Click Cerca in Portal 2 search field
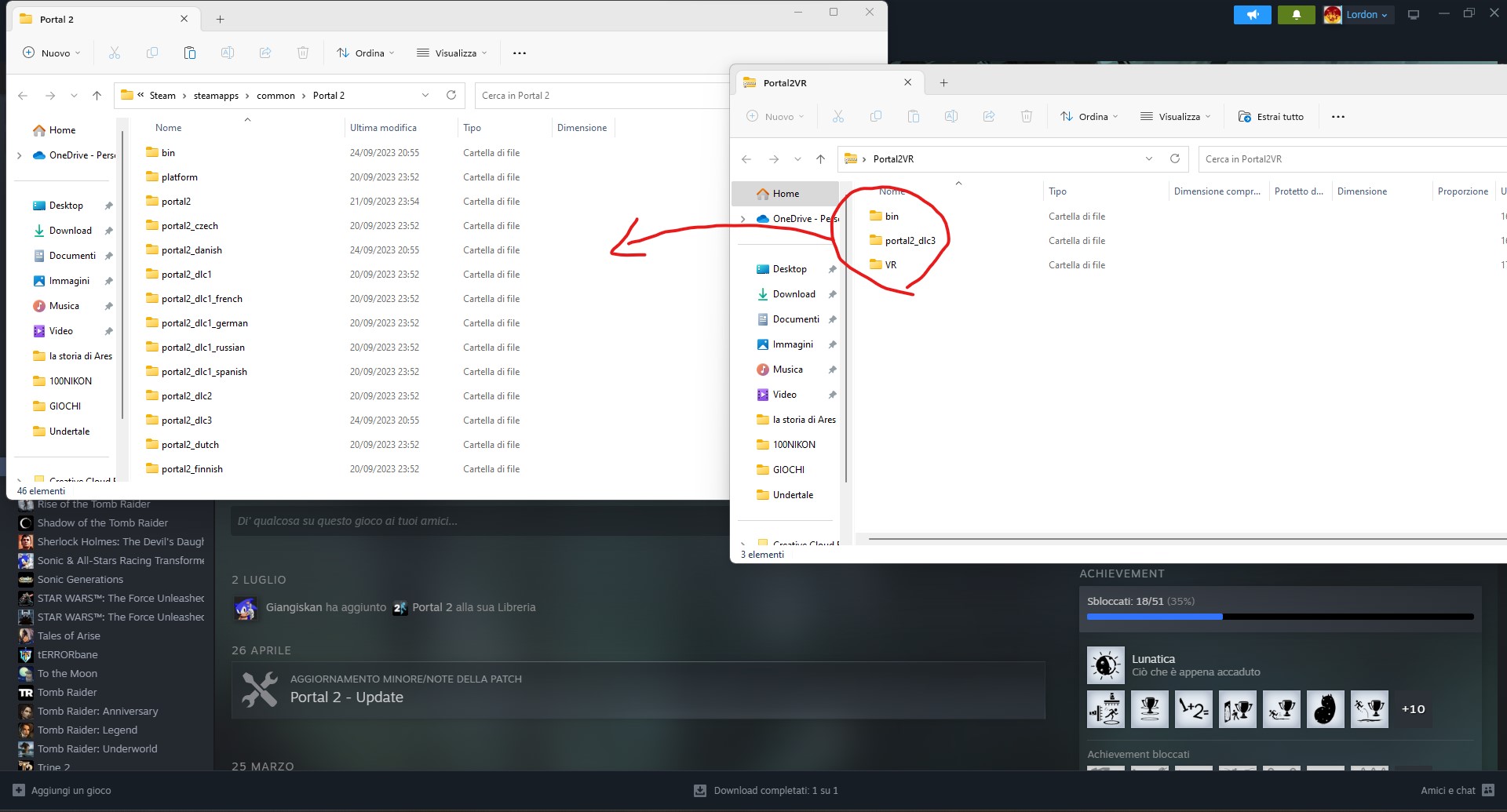This screenshot has width=1507, height=812. 602,95
